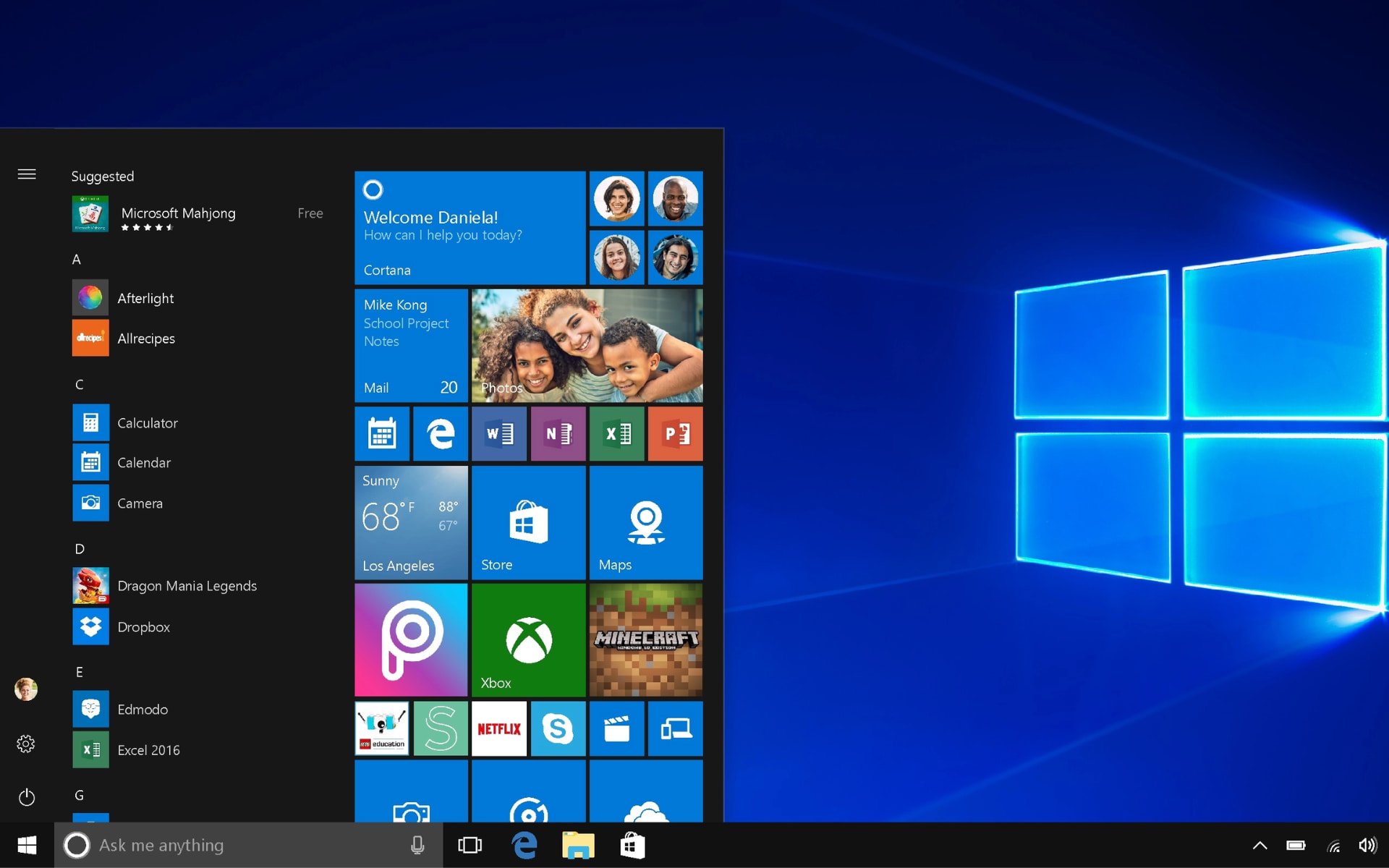Select the bottom-right contact photo tile

tap(675, 258)
